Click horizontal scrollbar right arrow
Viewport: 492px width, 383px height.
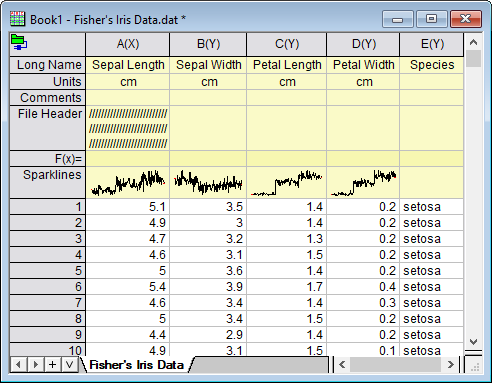451,364
